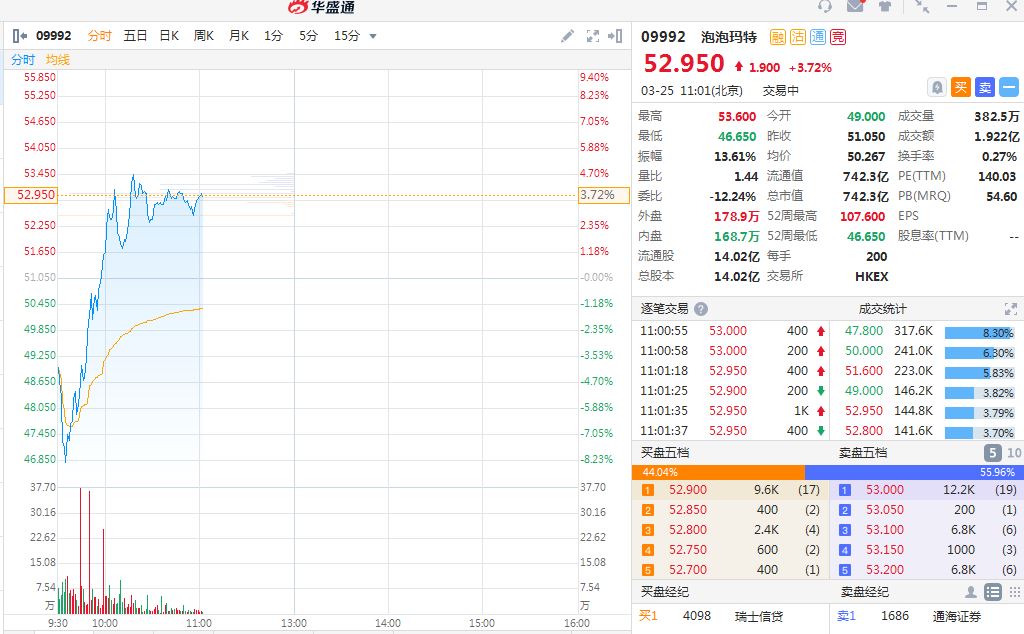Collapse the left sidebar panel

coord(20,36)
